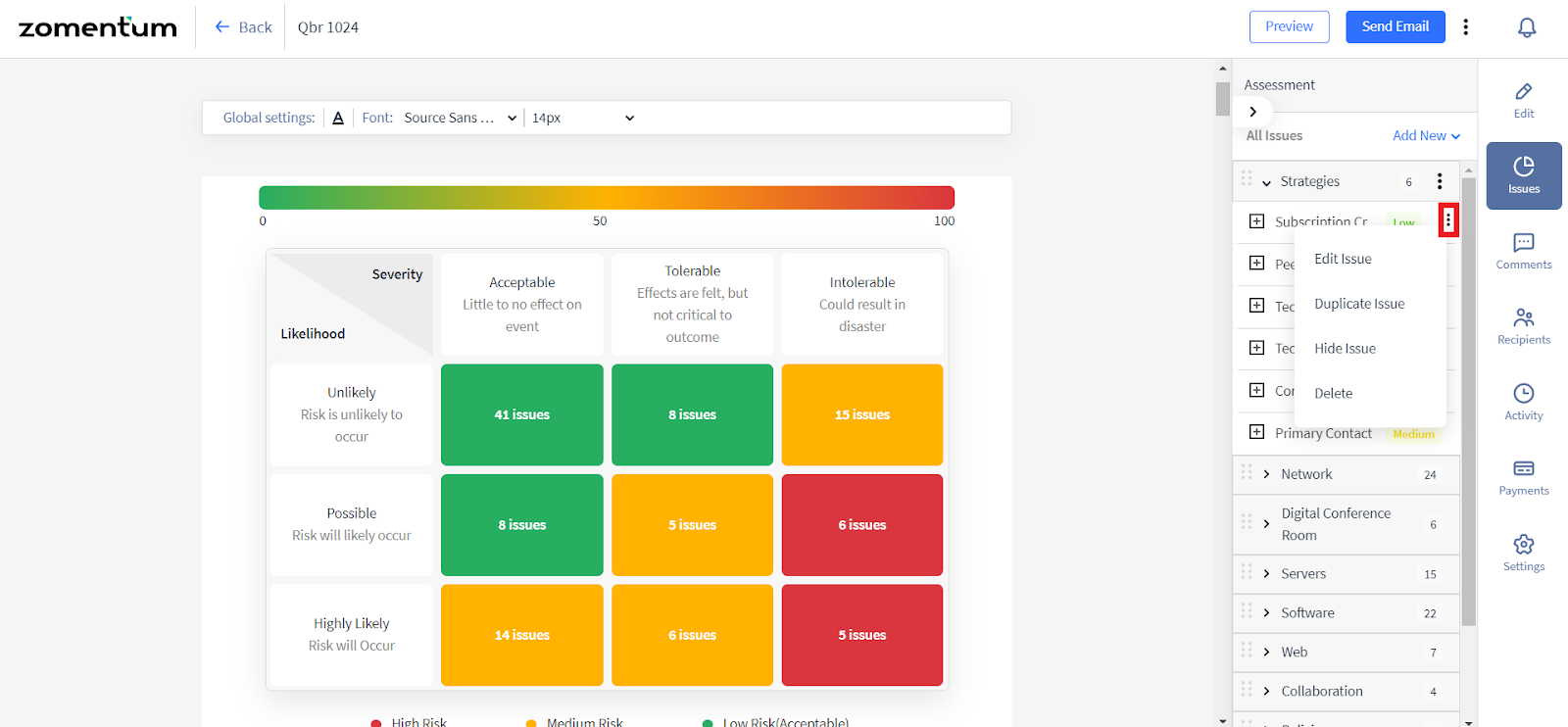The width and height of the screenshot is (1568, 727).
Task: Open the Add New dropdown
Action: pyautogui.click(x=1426, y=136)
